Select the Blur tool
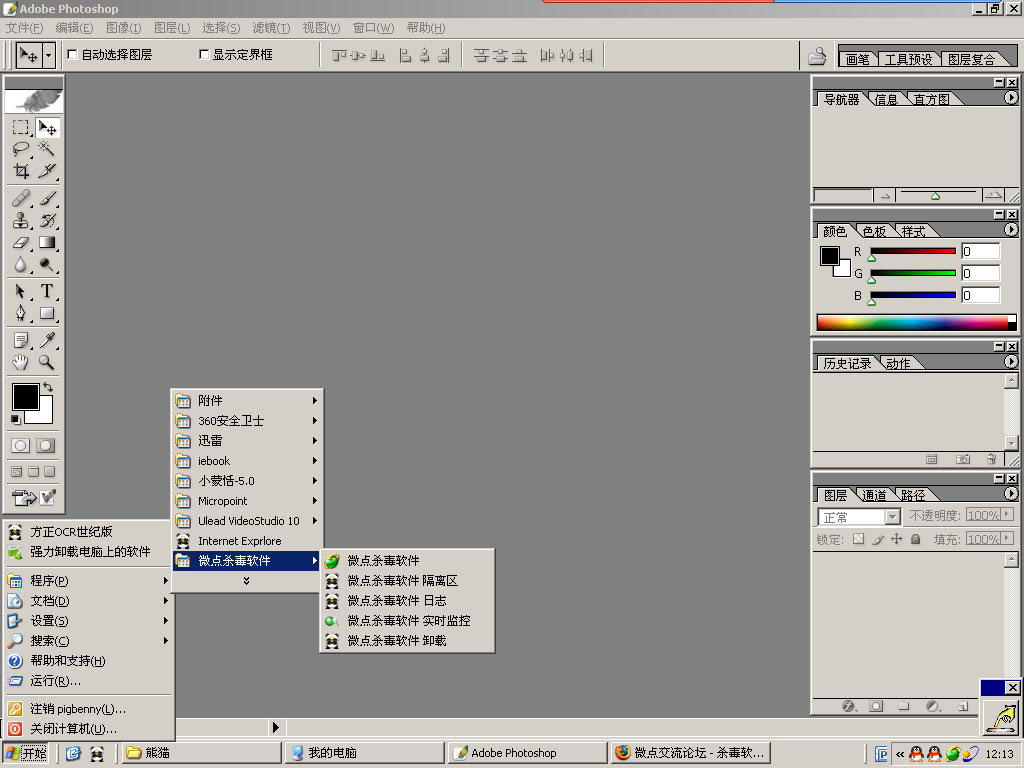1024x768 pixels. (21, 264)
